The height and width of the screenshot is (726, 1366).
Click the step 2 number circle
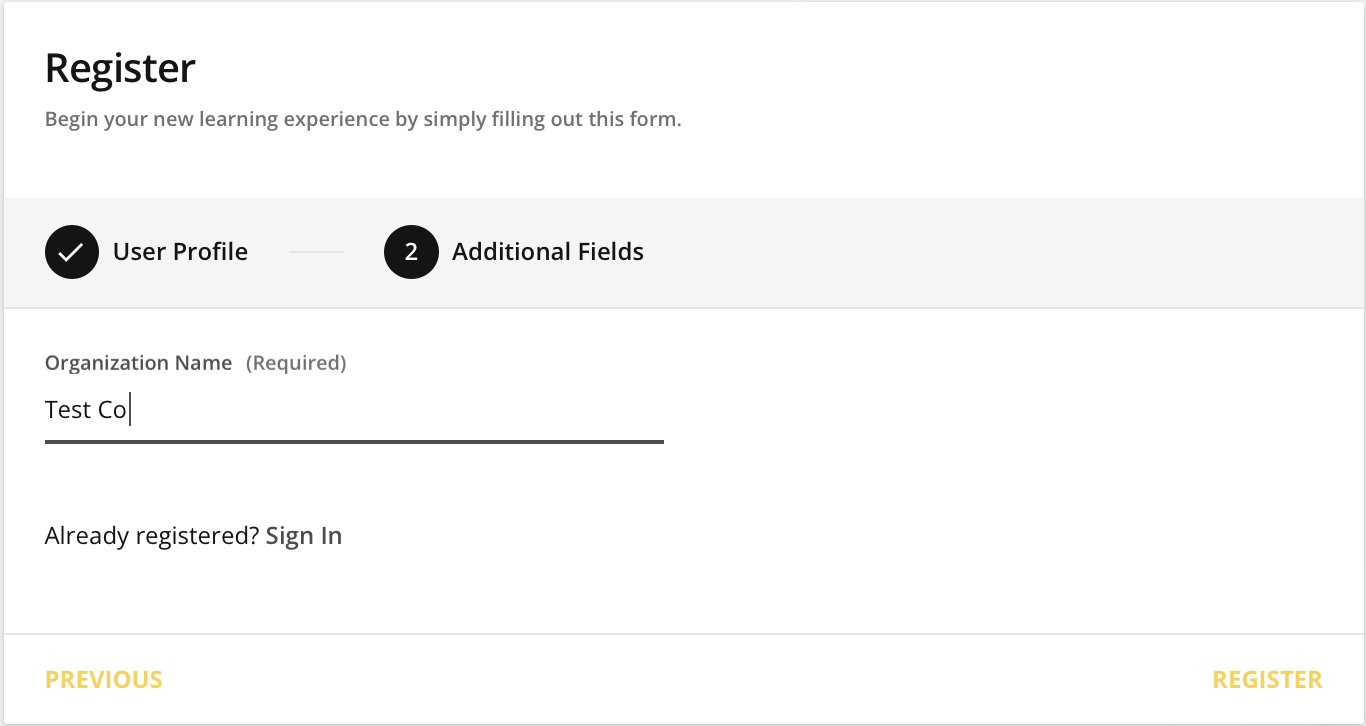[x=411, y=252]
